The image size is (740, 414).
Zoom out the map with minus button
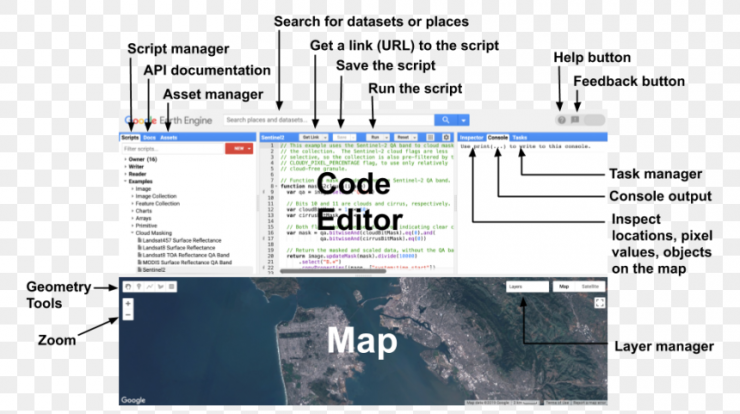point(128,315)
